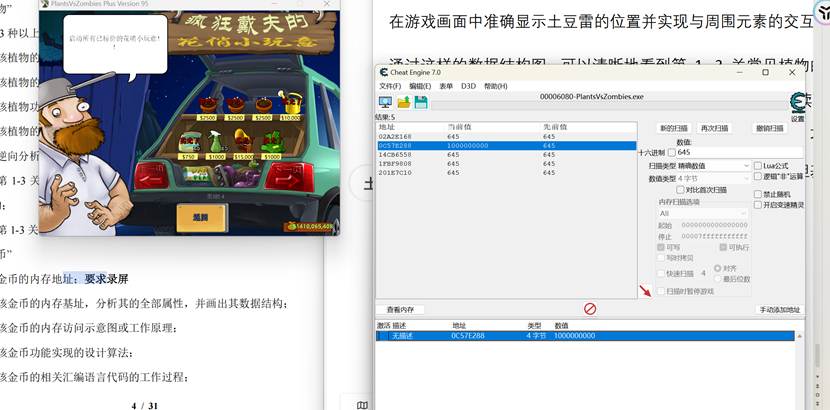Toggle the 十六进制 hex checkbox
Image resolution: width=830 pixels, height=410 pixels.
pyautogui.click(x=672, y=152)
